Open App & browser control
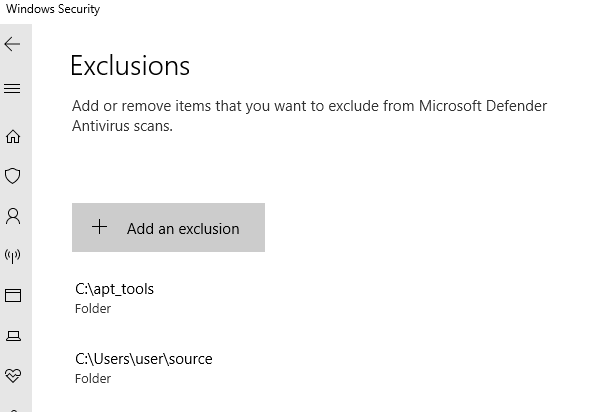Viewport: 606px width, 412px height. click(13, 296)
